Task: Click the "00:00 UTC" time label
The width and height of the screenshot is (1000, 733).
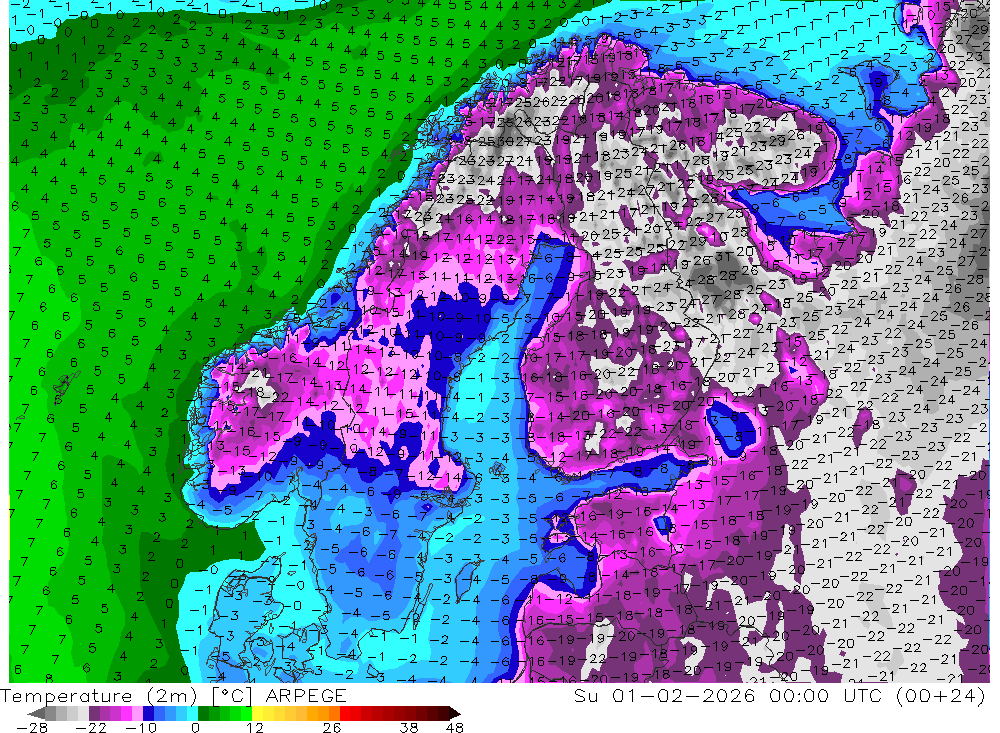Action: click(x=827, y=695)
